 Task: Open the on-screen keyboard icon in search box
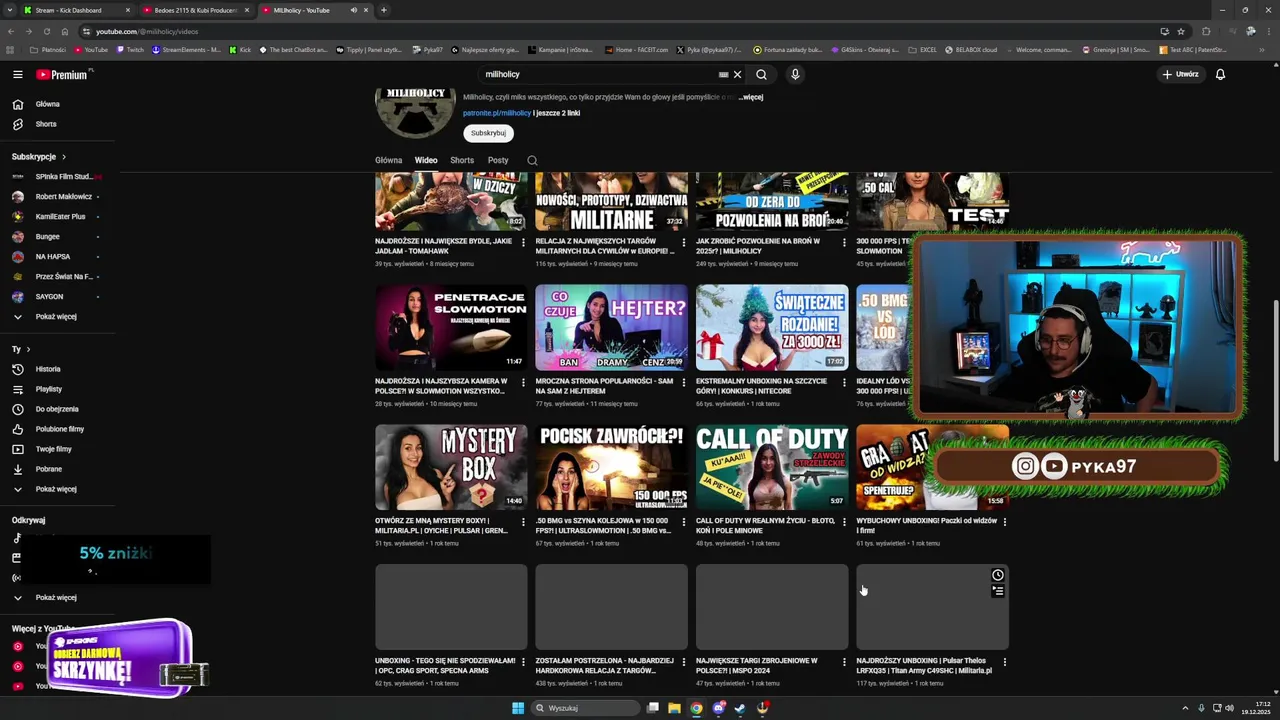[723, 74]
